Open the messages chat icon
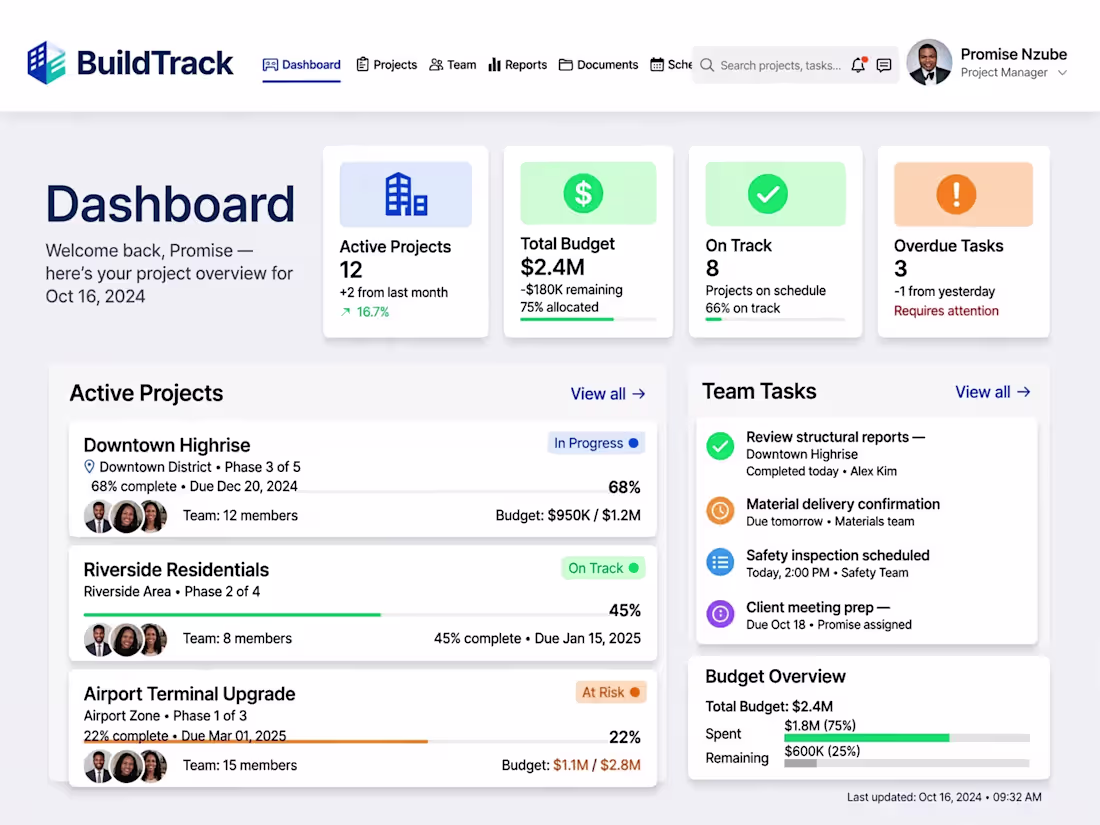This screenshot has height=825, width=1100. [884, 65]
